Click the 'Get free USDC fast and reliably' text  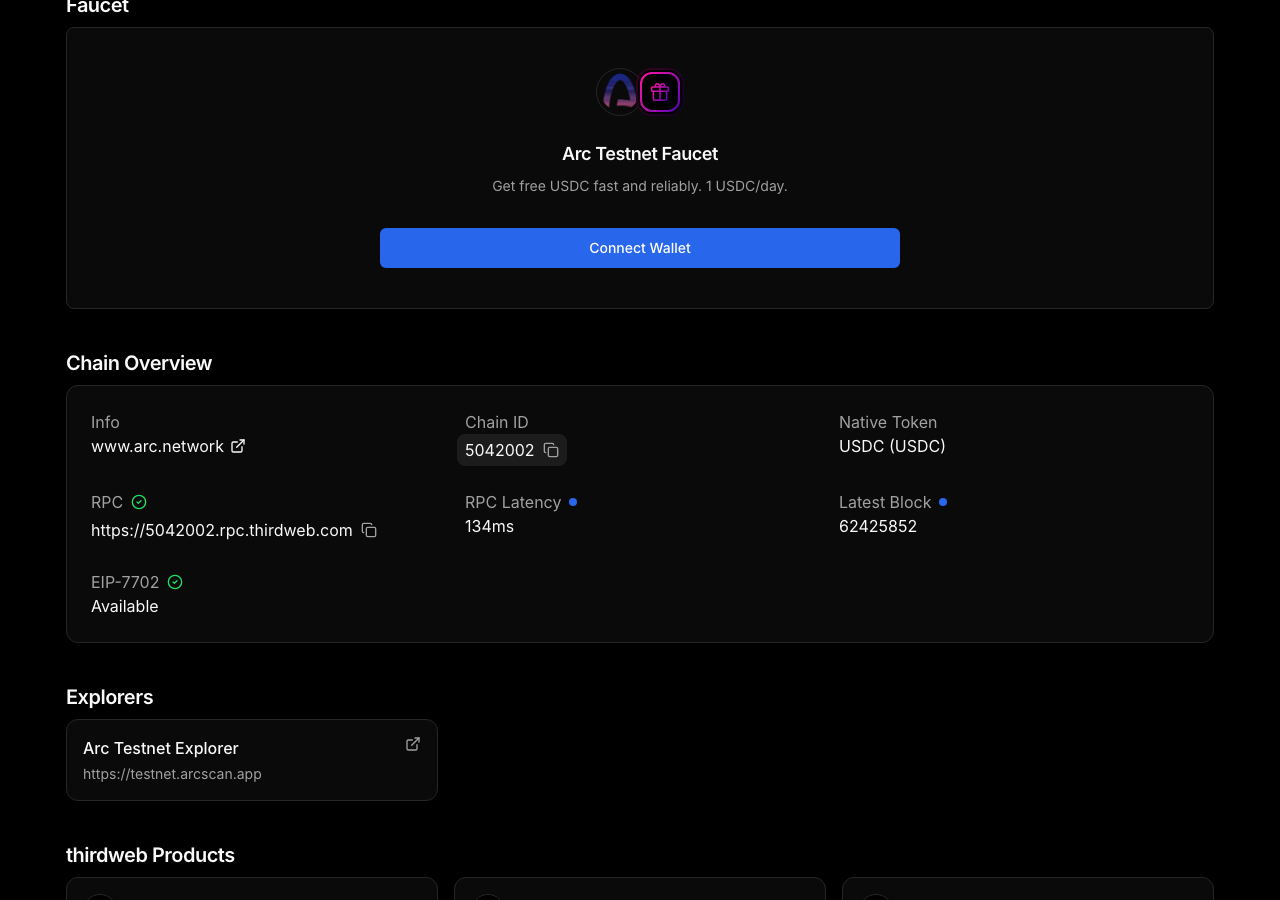tap(640, 186)
